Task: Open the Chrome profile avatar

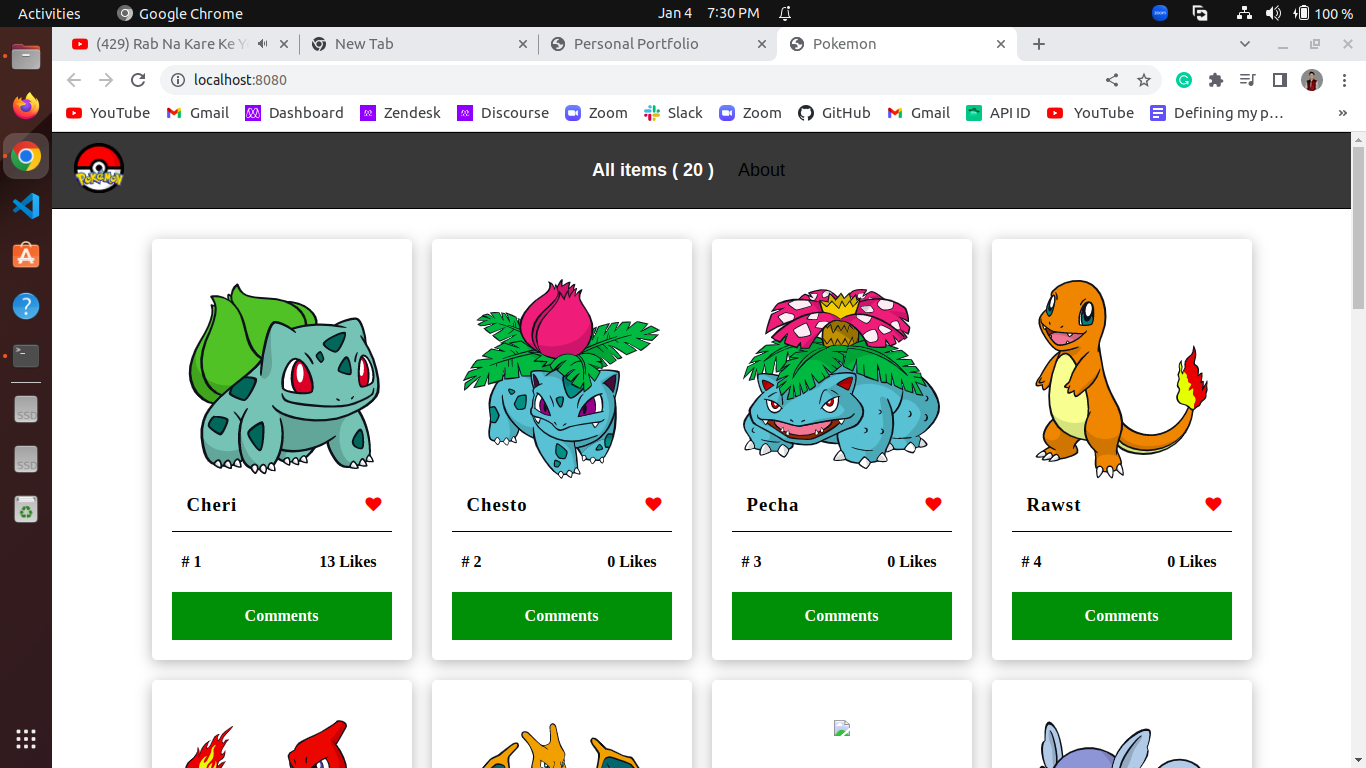Action: [1312, 80]
